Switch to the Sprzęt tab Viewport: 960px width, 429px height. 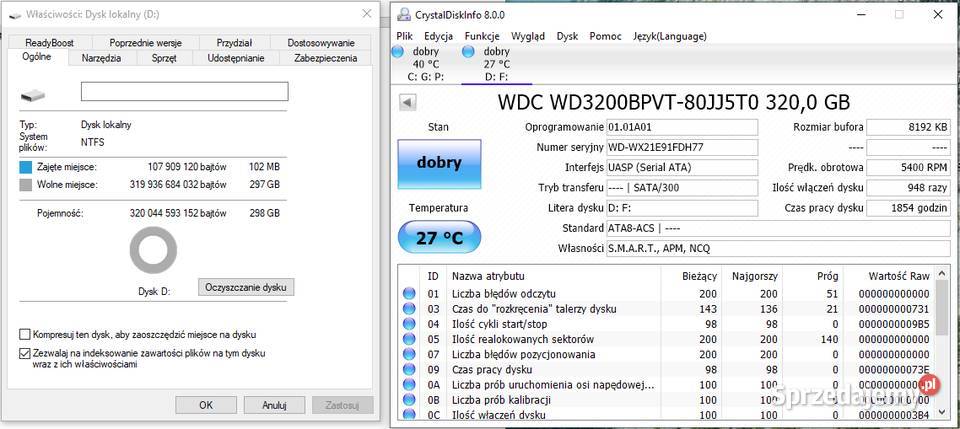(165, 58)
